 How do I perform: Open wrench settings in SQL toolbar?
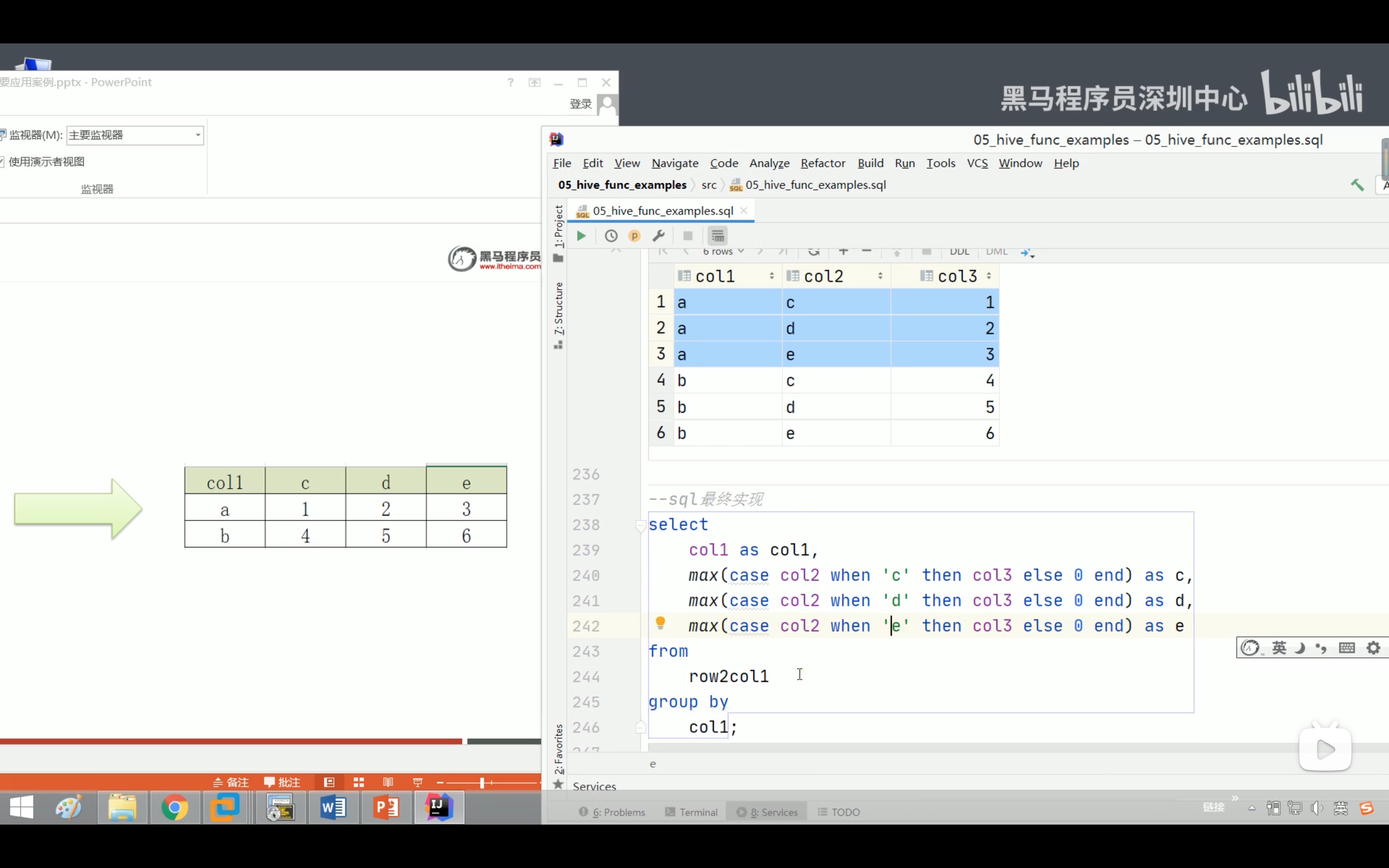(x=659, y=235)
